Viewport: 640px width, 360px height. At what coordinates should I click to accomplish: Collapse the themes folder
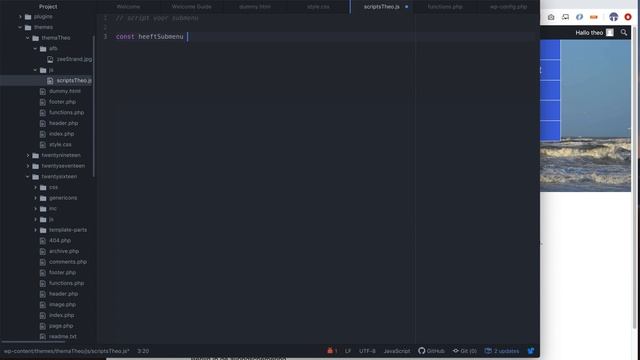(x=20, y=27)
